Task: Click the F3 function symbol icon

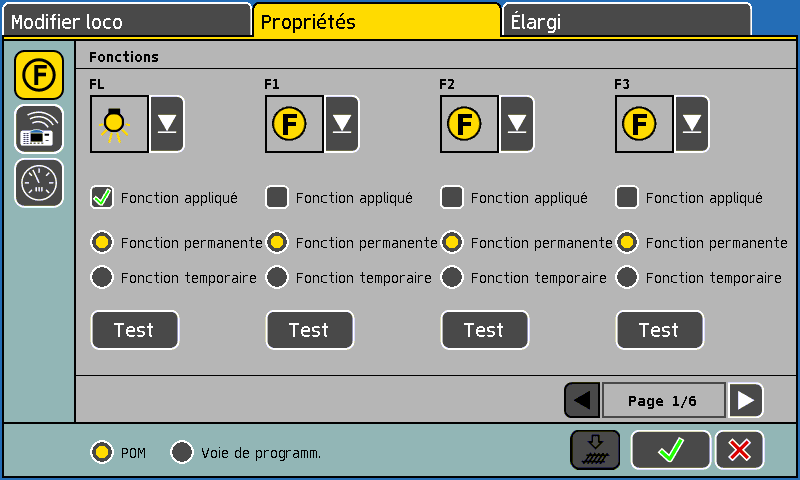Action: click(644, 124)
